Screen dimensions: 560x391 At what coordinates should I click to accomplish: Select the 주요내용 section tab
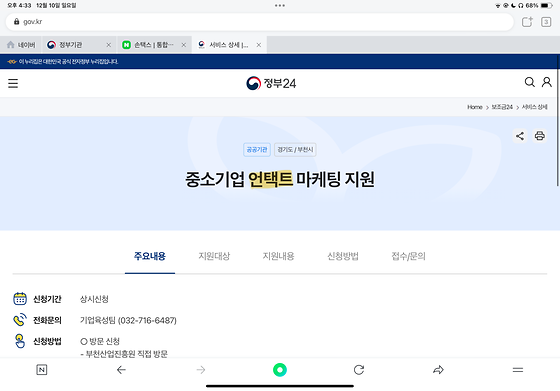[x=150, y=256]
